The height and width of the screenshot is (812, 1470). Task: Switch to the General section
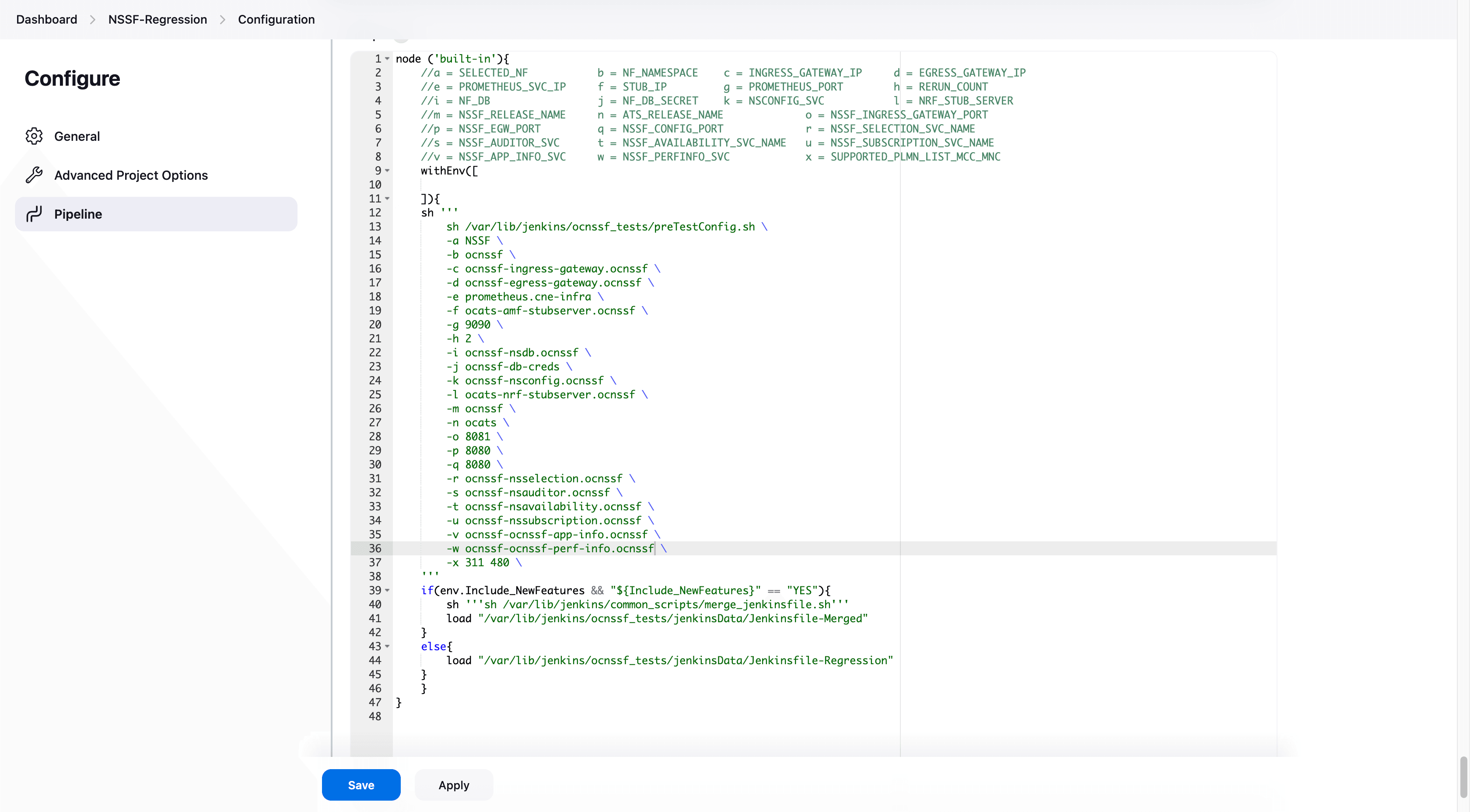click(x=77, y=136)
